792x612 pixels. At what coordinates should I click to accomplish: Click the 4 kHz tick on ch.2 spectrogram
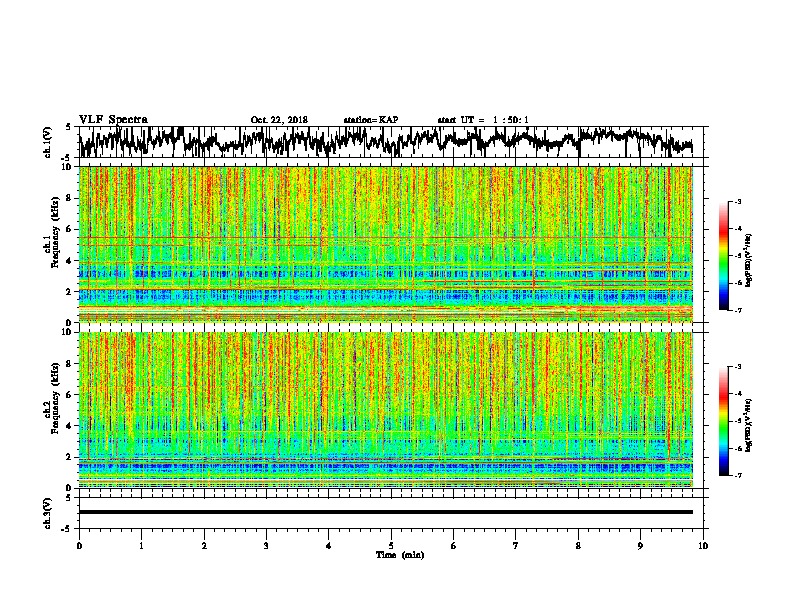(x=69, y=426)
